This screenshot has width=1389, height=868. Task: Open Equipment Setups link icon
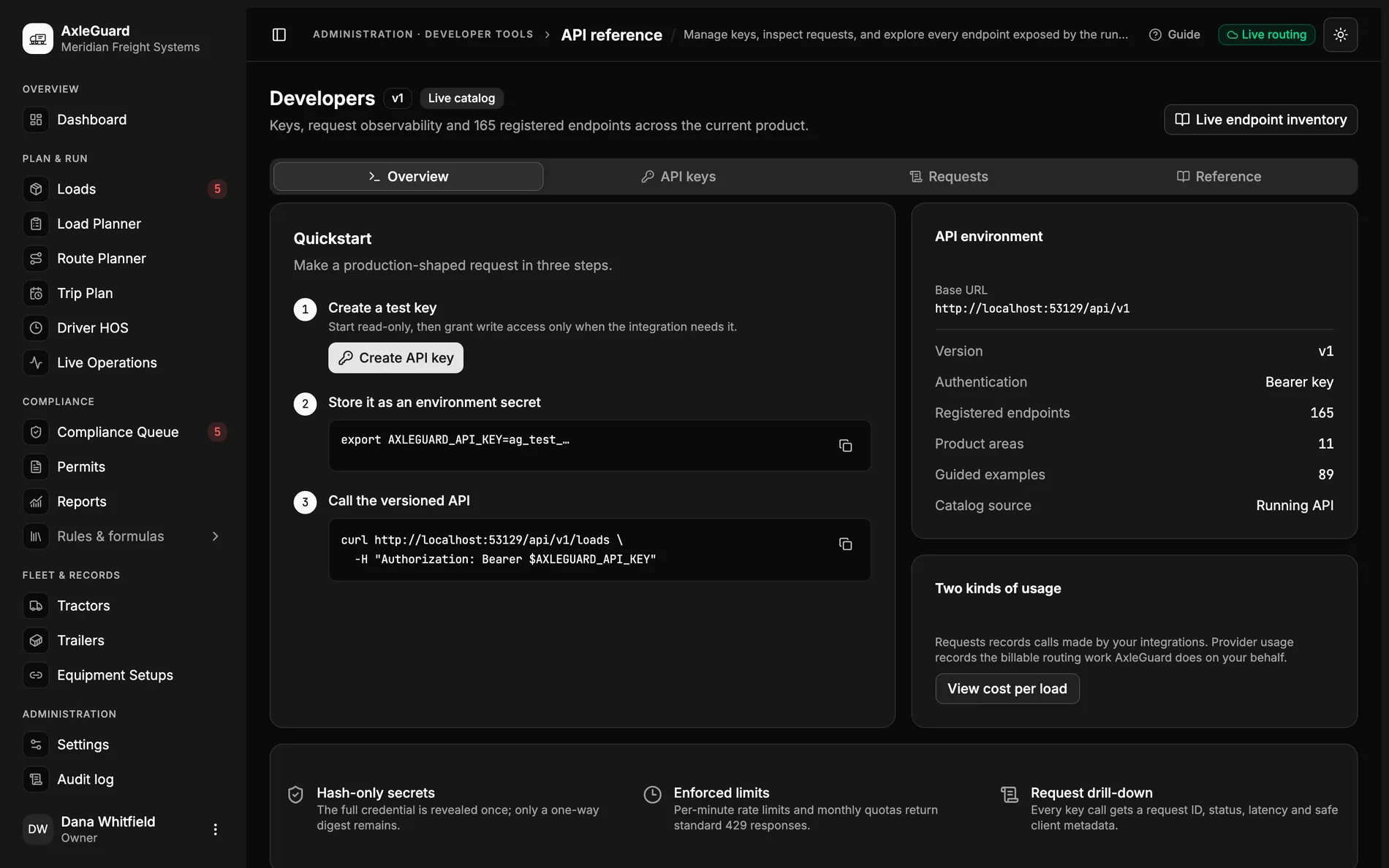tap(36, 675)
